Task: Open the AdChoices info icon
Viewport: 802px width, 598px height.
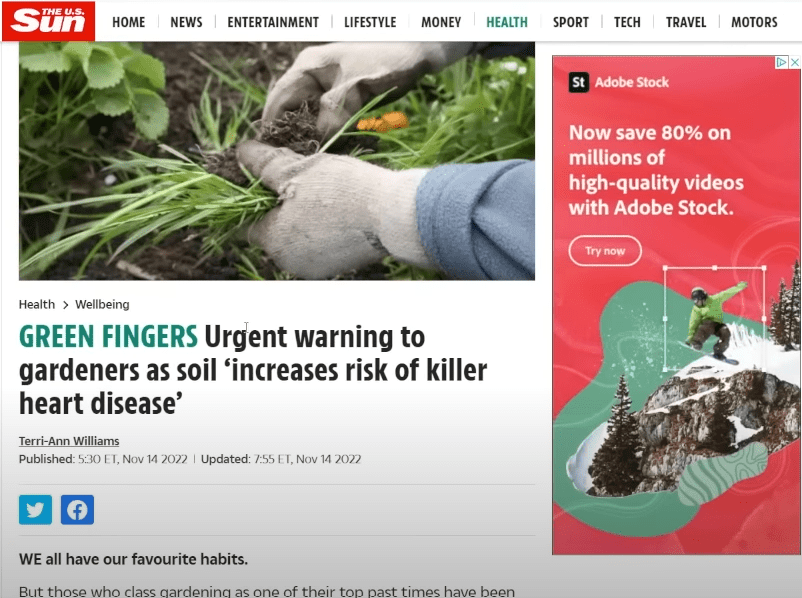Action: click(x=782, y=62)
